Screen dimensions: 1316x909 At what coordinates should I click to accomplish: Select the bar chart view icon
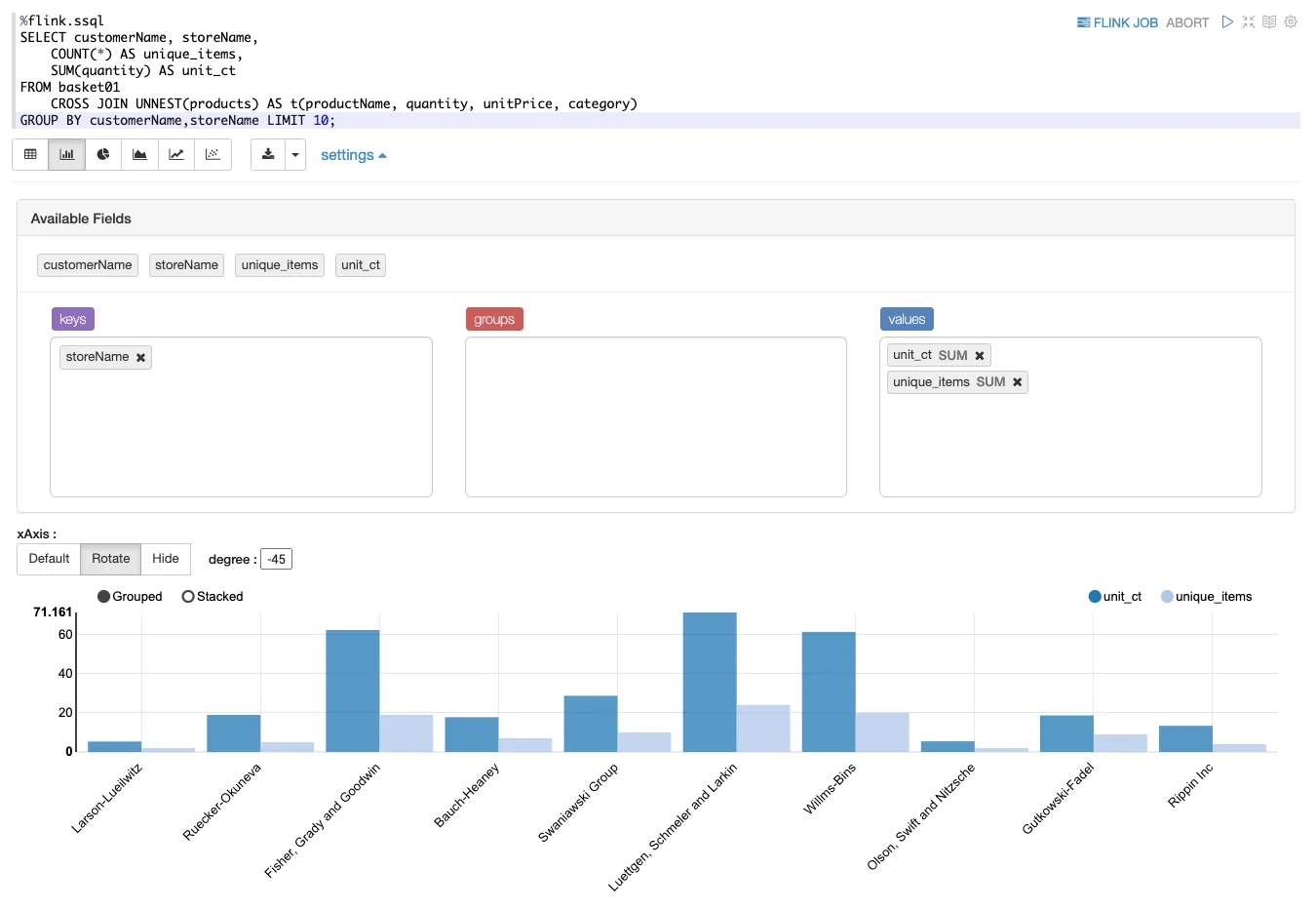[x=67, y=154]
